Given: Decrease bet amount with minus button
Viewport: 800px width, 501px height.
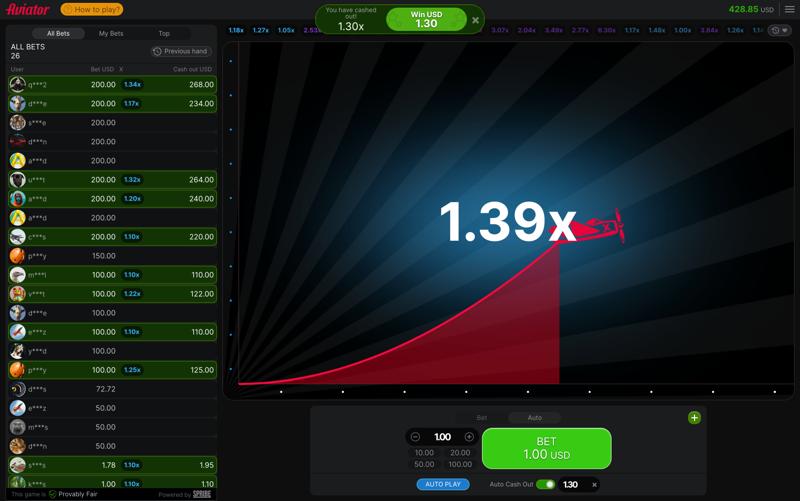Looking at the screenshot, I should [415, 437].
